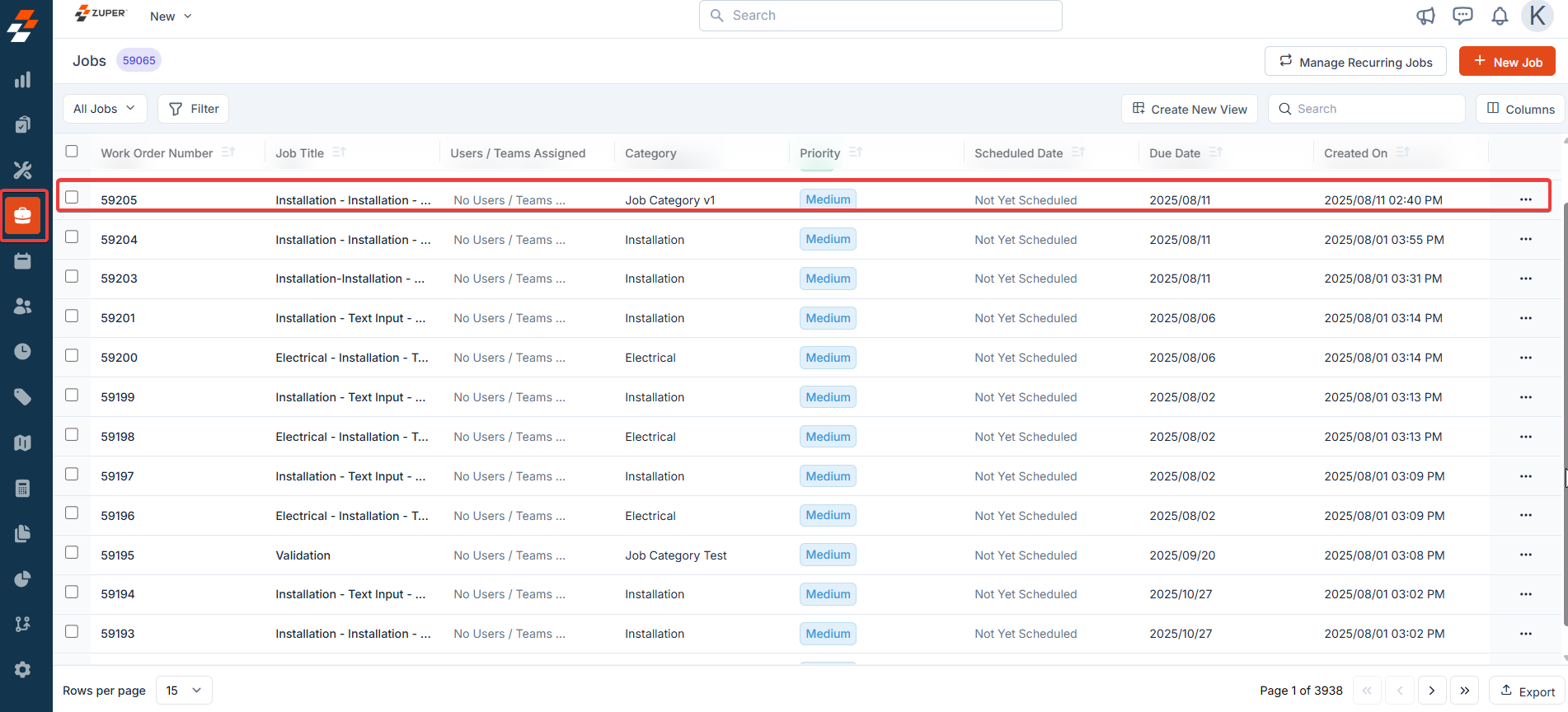Select checkbox for job 59203
The height and width of the screenshot is (712, 1568).
tap(72, 276)
